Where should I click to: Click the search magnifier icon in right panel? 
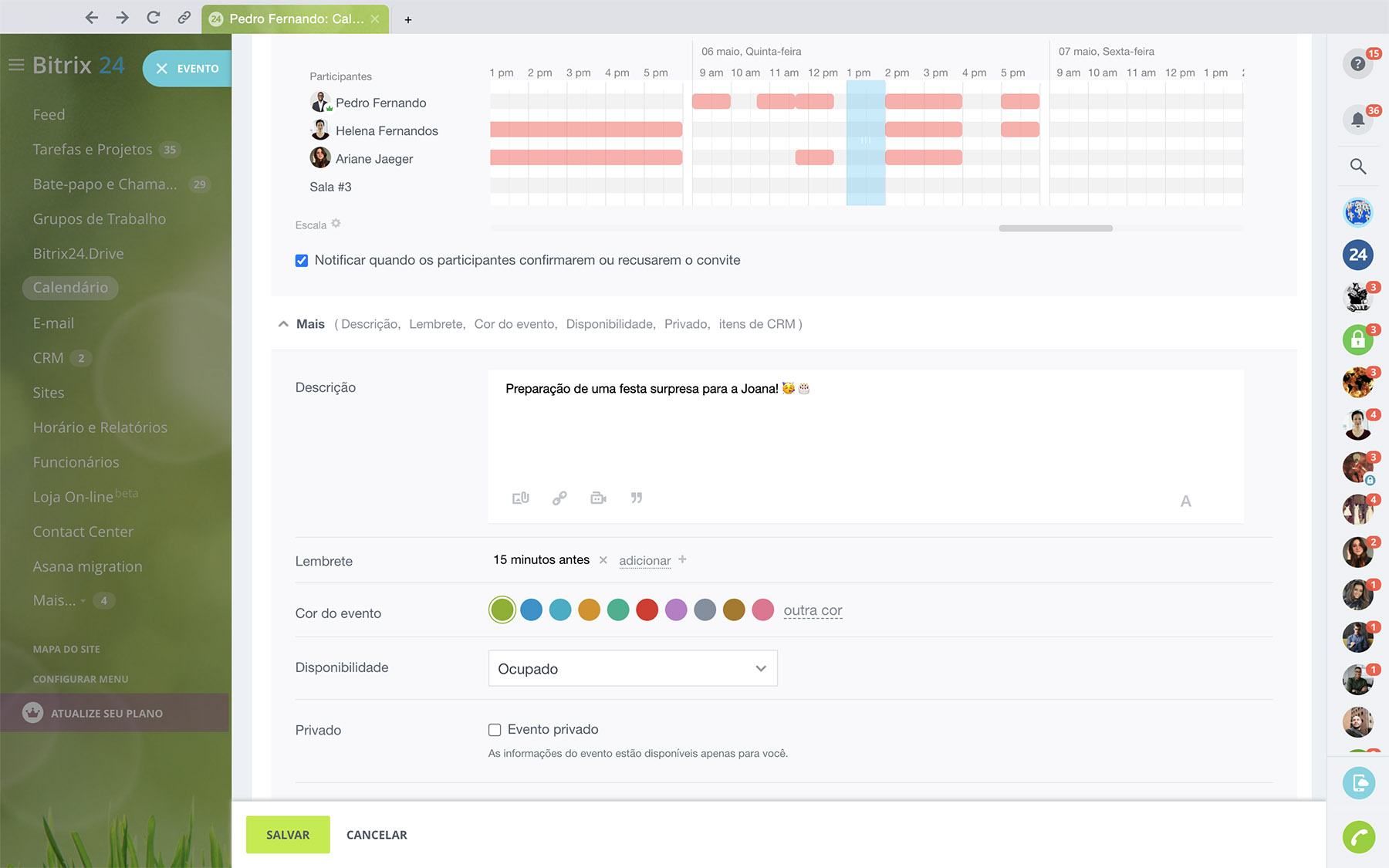(1357, 167)
